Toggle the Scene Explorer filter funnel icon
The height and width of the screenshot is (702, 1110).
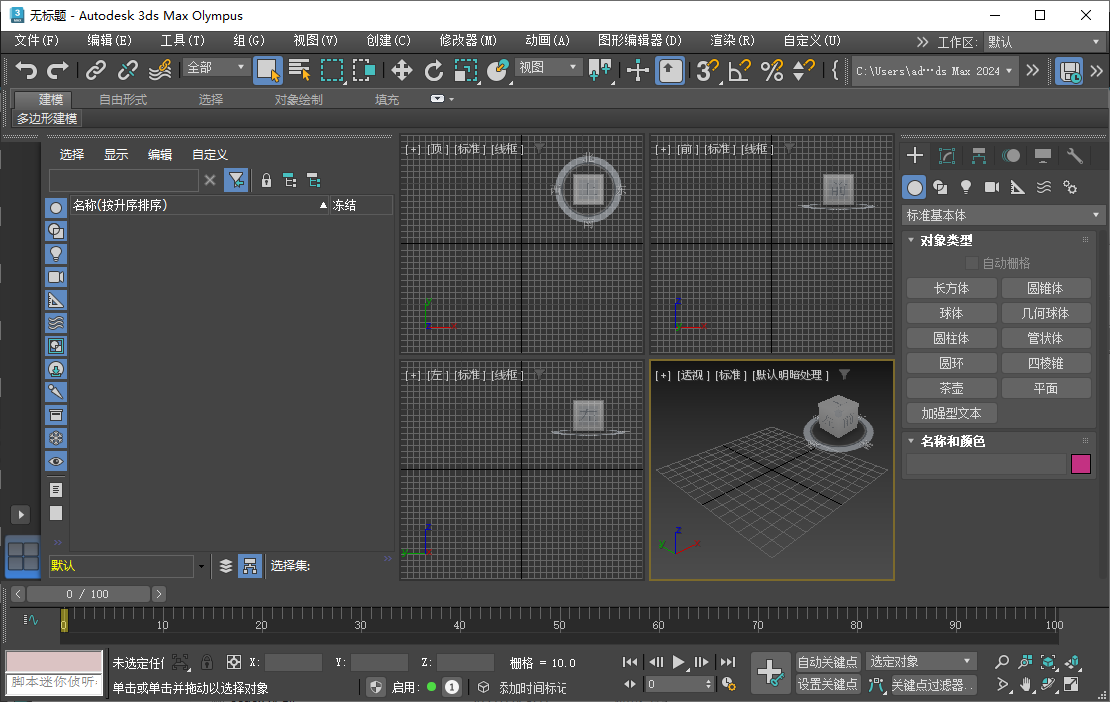pyautogui.click(x=236, y=180)
